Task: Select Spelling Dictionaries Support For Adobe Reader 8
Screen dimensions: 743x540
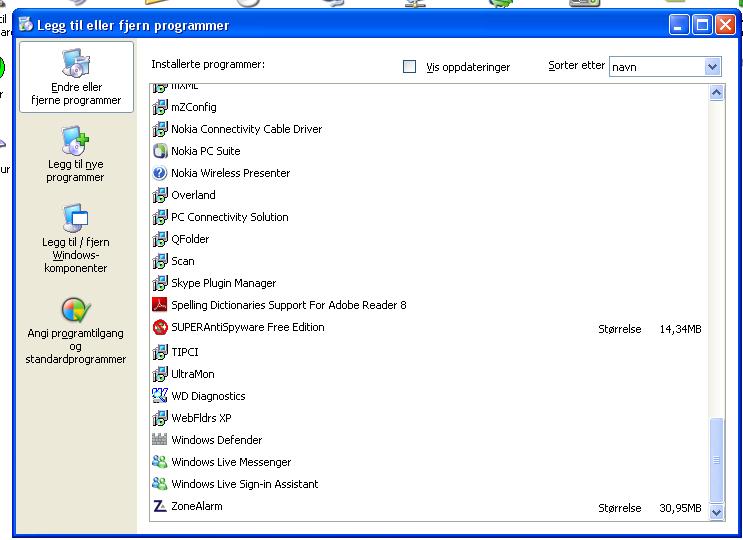Action: click(429, 305)
